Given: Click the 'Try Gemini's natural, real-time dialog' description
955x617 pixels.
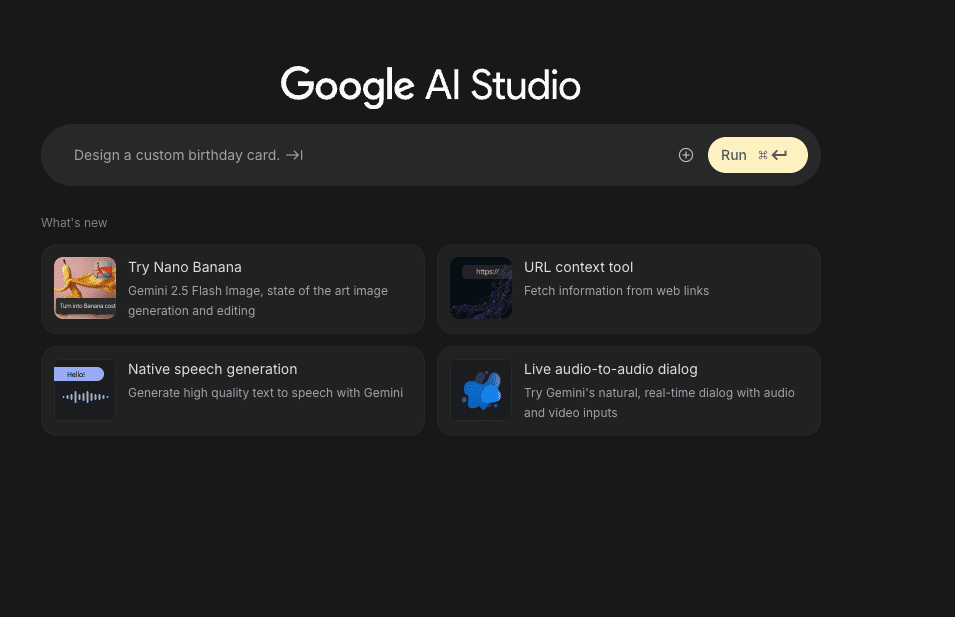Looking at the screenshot, I should pos(656,402).
